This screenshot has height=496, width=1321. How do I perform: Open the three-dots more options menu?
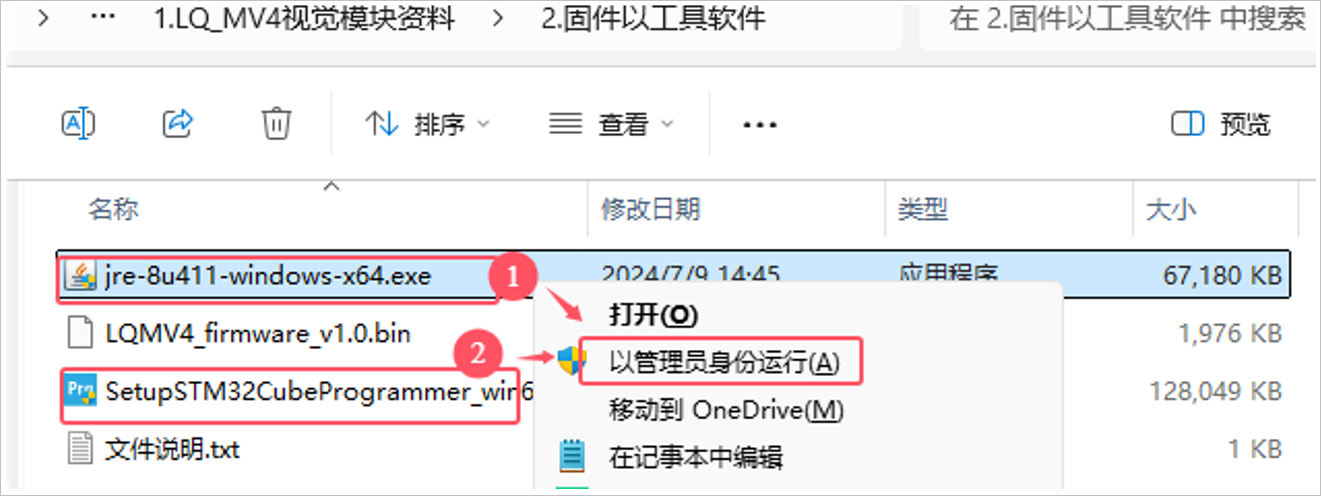(x=759, y=125)
